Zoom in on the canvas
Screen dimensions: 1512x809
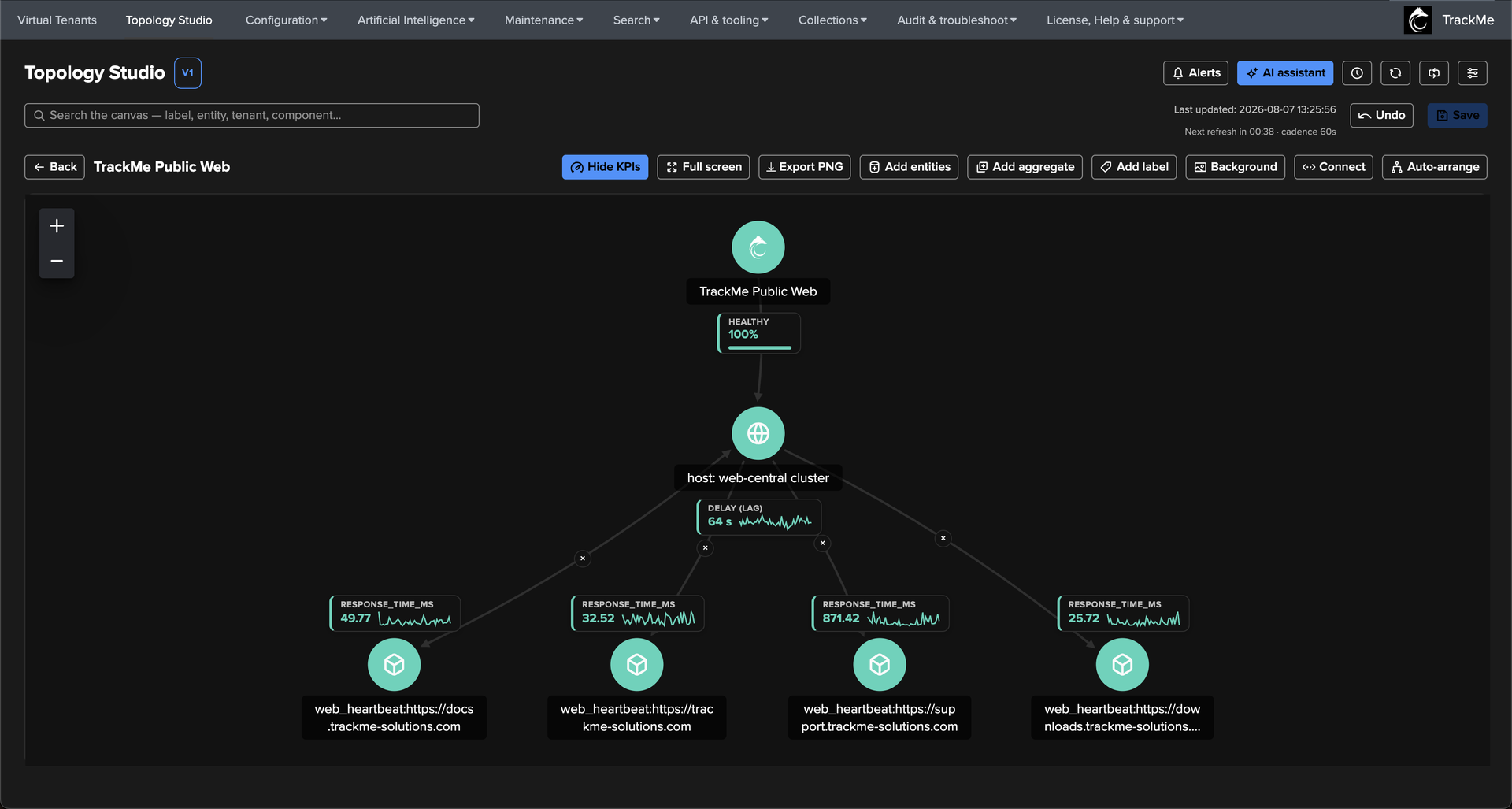(57, 226)
